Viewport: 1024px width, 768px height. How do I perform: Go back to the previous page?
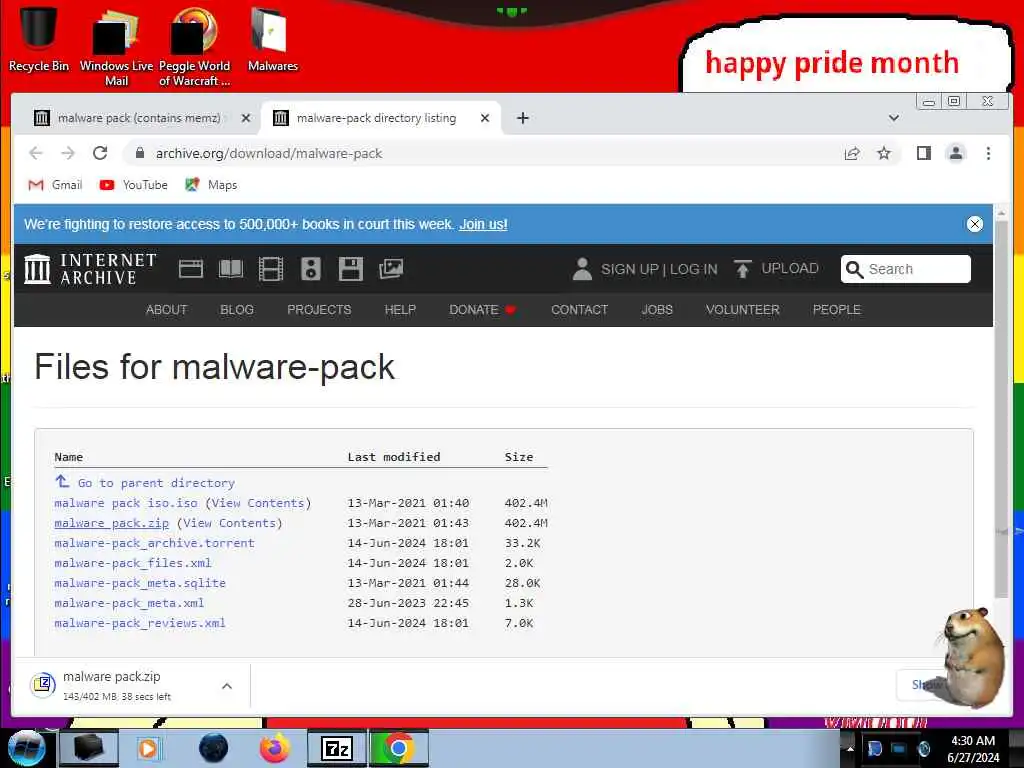pos(36,153)
